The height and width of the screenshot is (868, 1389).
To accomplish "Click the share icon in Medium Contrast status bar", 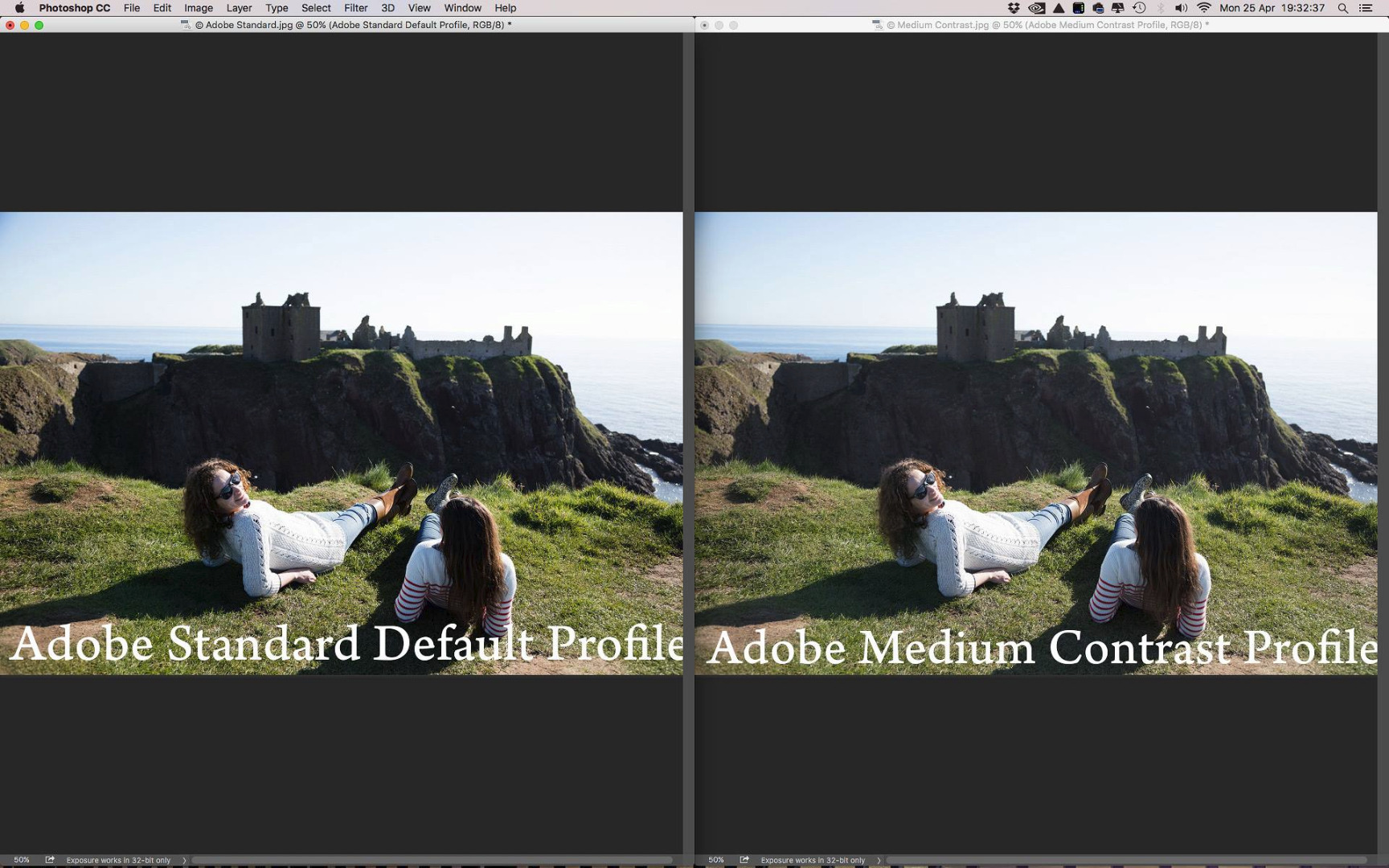I will click(x=744, y=860).
